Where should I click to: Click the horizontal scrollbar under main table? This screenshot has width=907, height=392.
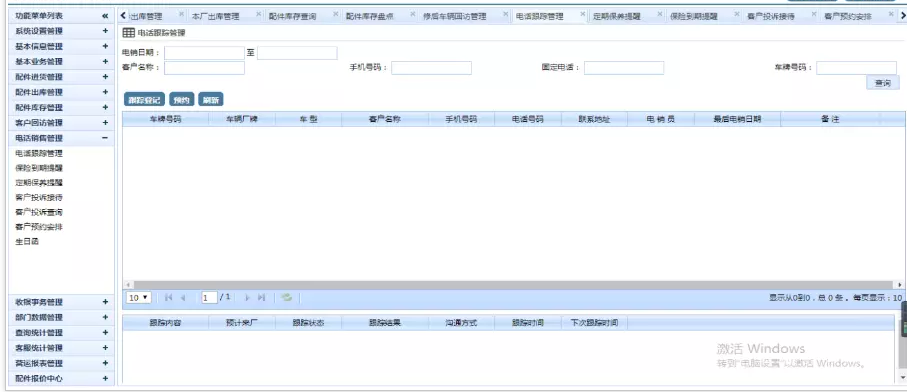(513, 285)
